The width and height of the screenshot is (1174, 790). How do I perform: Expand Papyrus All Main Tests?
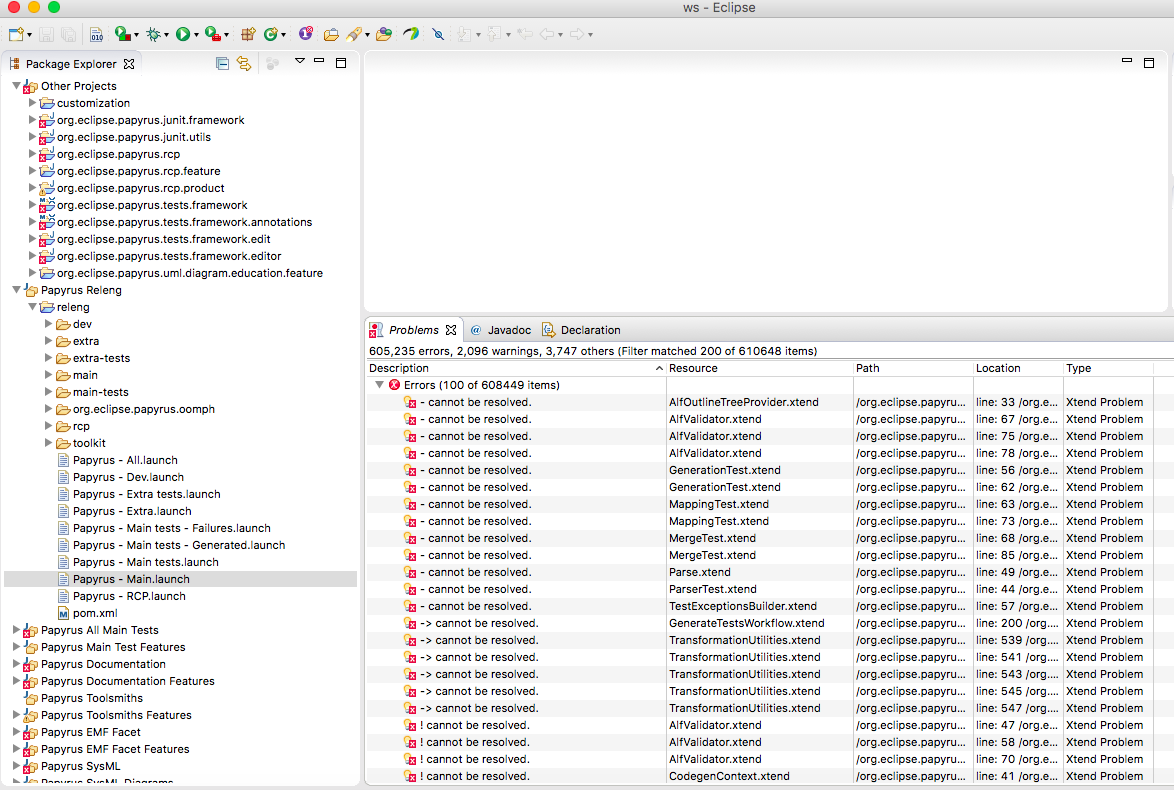pos(16,630)
